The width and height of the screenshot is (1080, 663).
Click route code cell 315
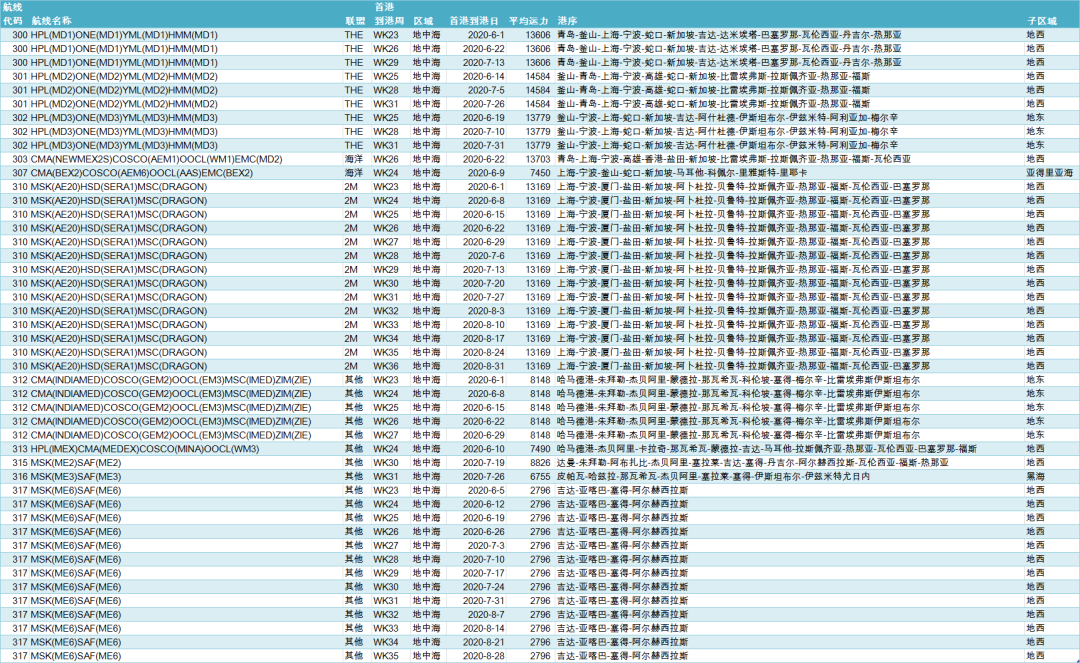click(20, 463)
